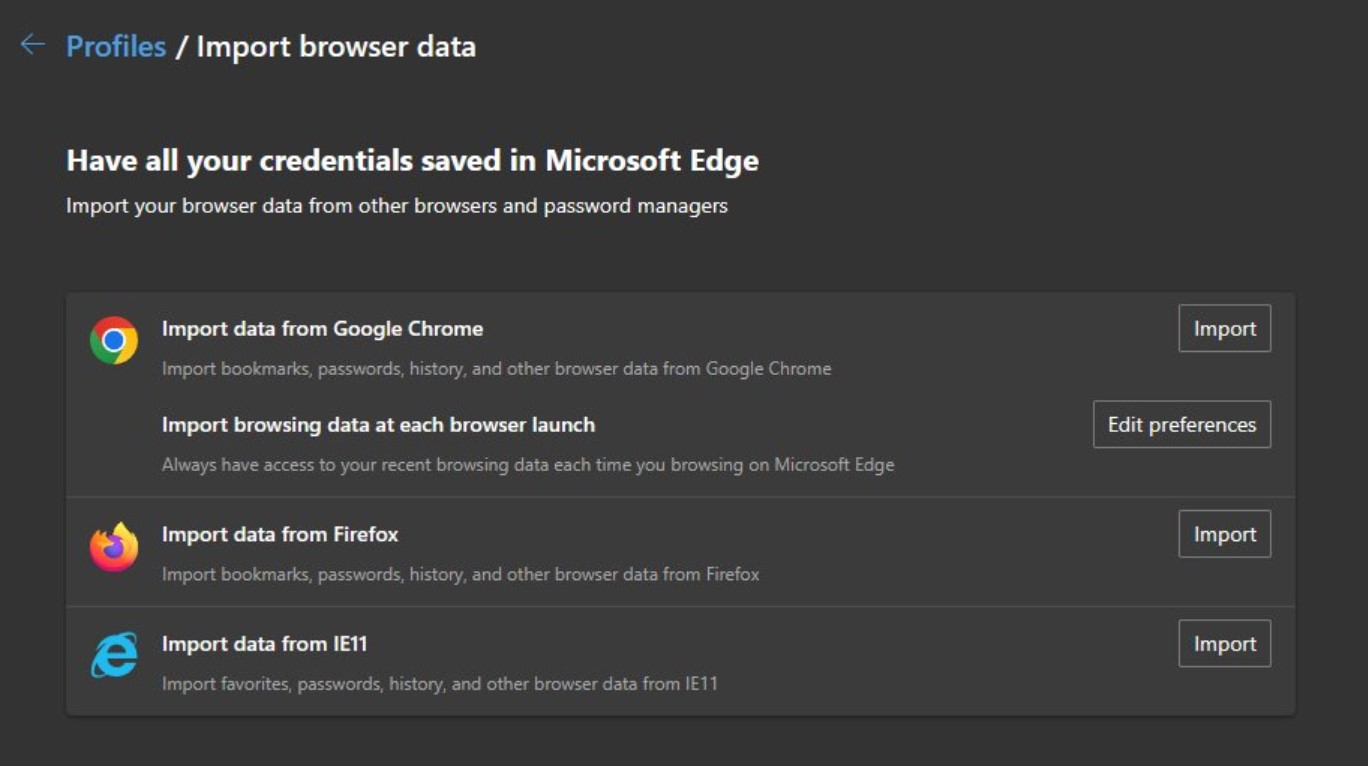This screenshot has height=766, width=1368.
Task: Open Edit preferences for browser launch import
Action: click(x=1181, y=424)
